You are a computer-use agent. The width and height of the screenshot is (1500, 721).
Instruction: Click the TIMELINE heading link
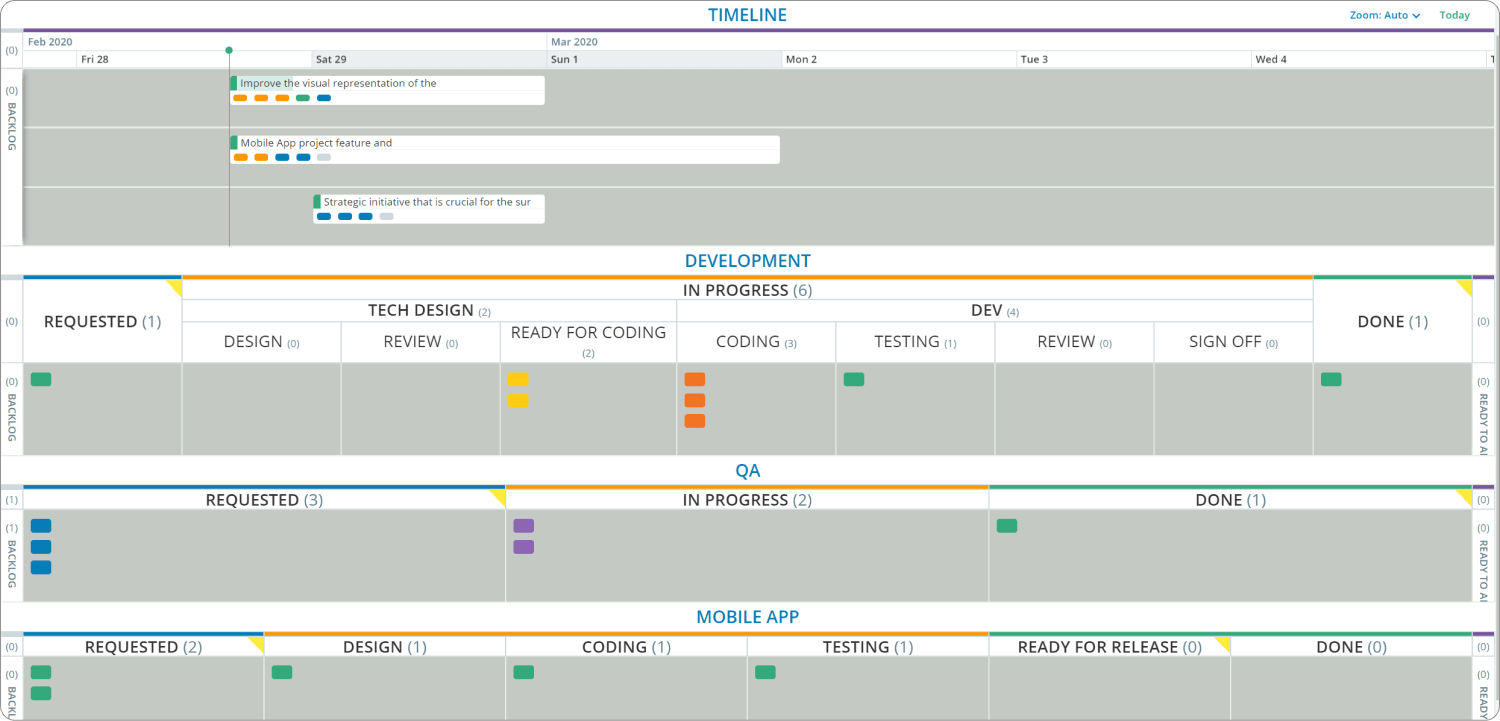748,14
